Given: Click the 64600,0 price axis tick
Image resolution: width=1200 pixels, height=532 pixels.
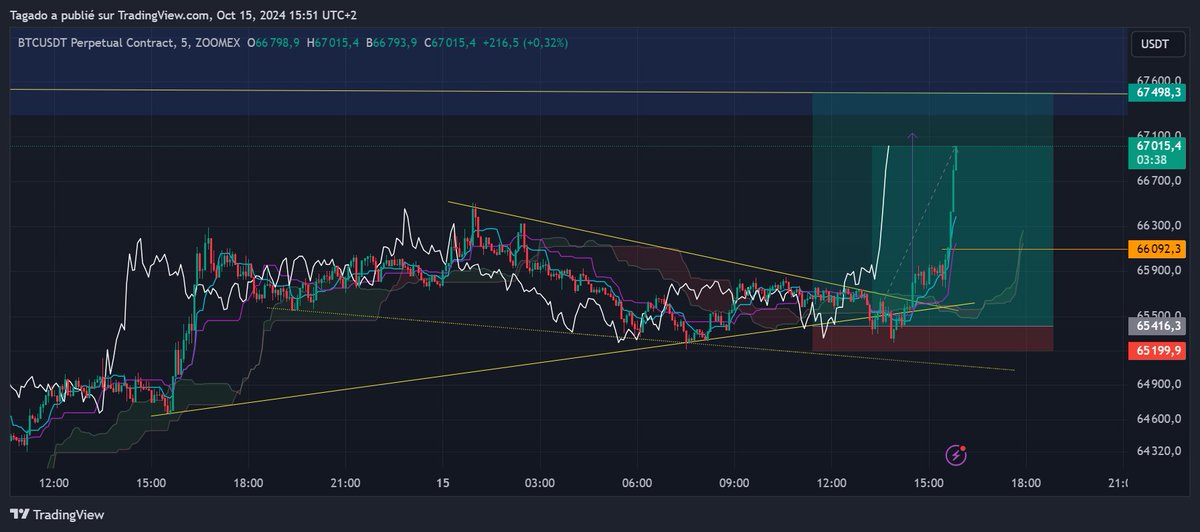Looking at the screenshot, I should coord(1158,418).
